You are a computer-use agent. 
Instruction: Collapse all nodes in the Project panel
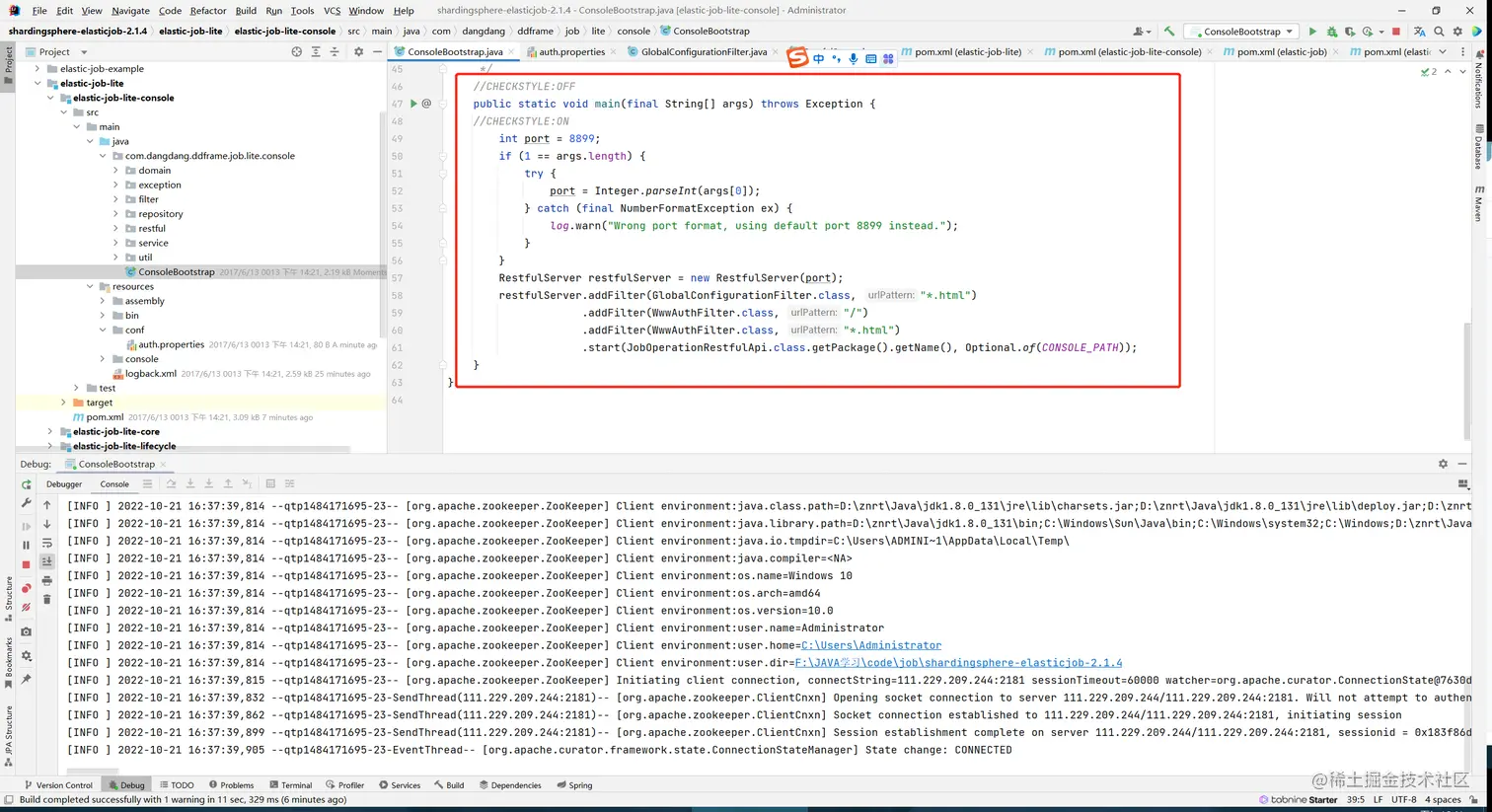point(335,52)
